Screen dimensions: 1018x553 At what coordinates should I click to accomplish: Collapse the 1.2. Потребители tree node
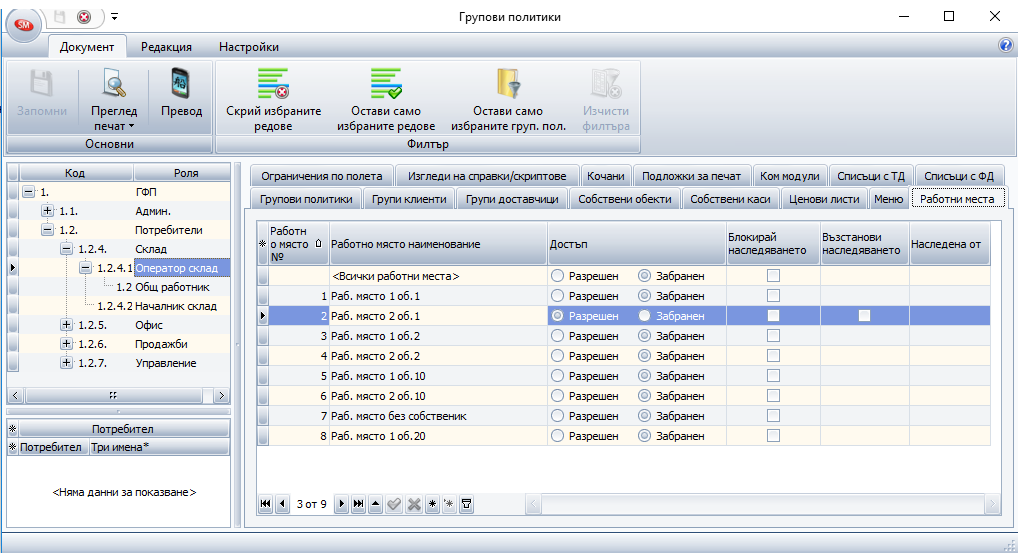coord(47,230)
